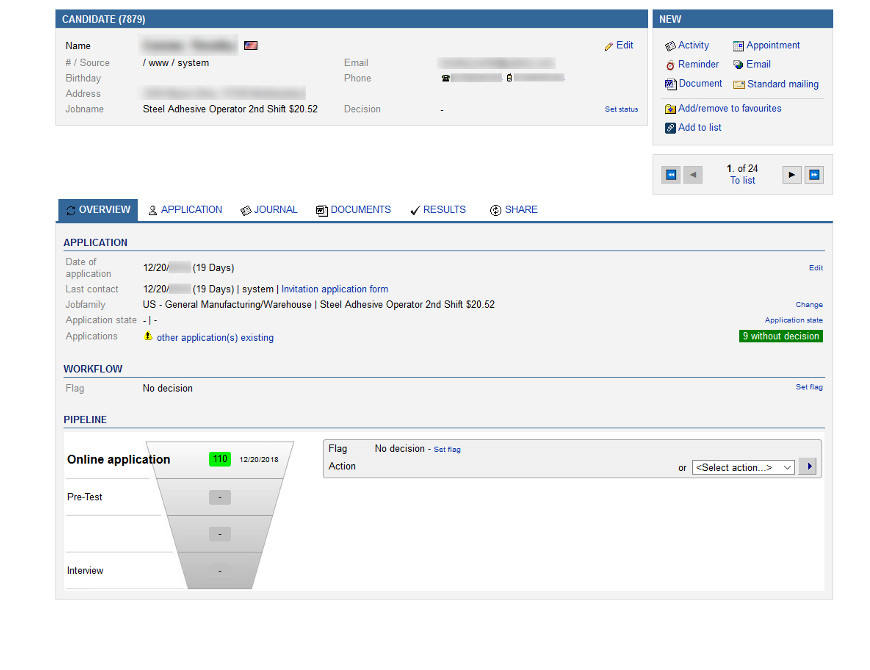Screen dimensions: 870x670
Task: Click the US flag icon beside name
Action: click(251, 45)
